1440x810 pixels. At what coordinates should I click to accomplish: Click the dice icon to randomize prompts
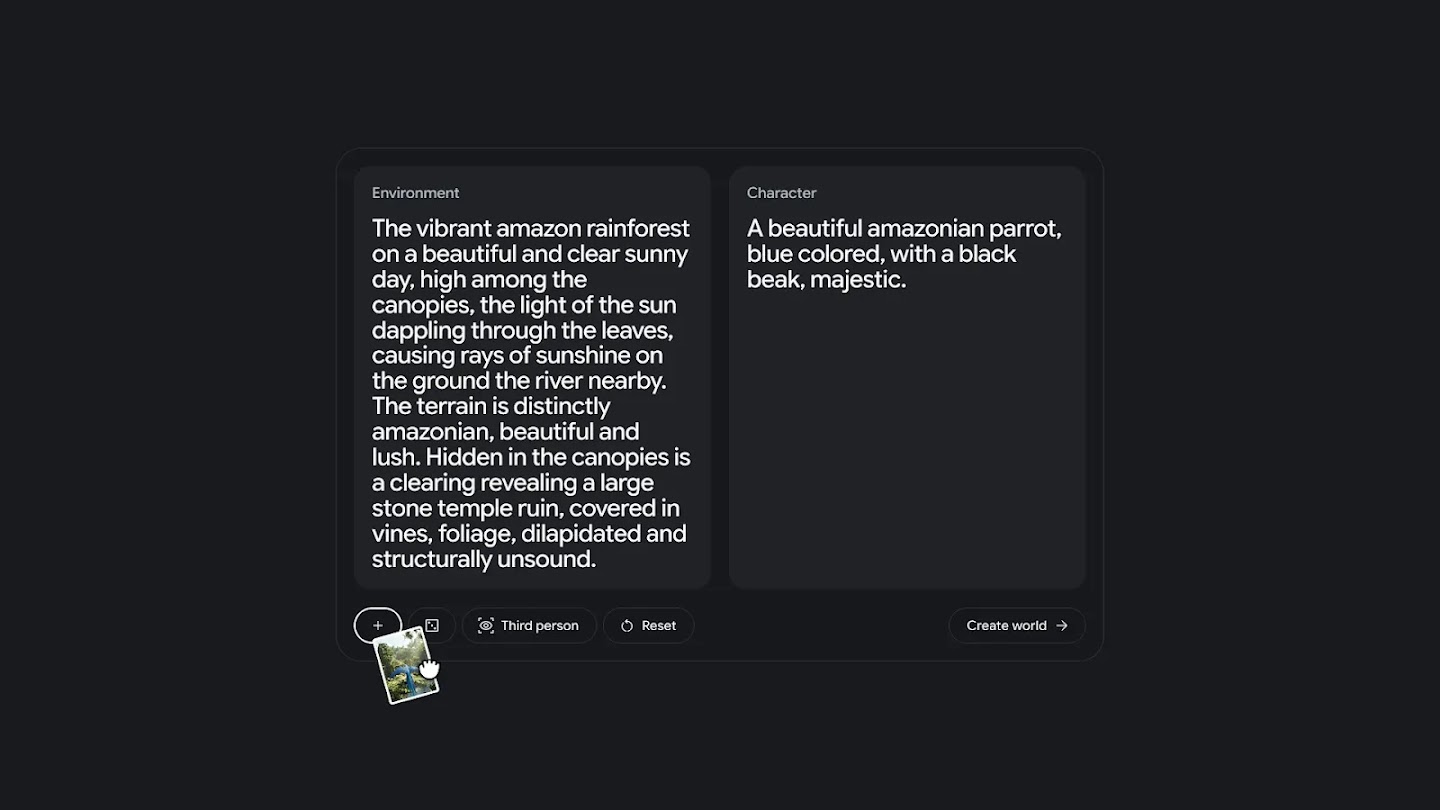[x=432, y=626]
